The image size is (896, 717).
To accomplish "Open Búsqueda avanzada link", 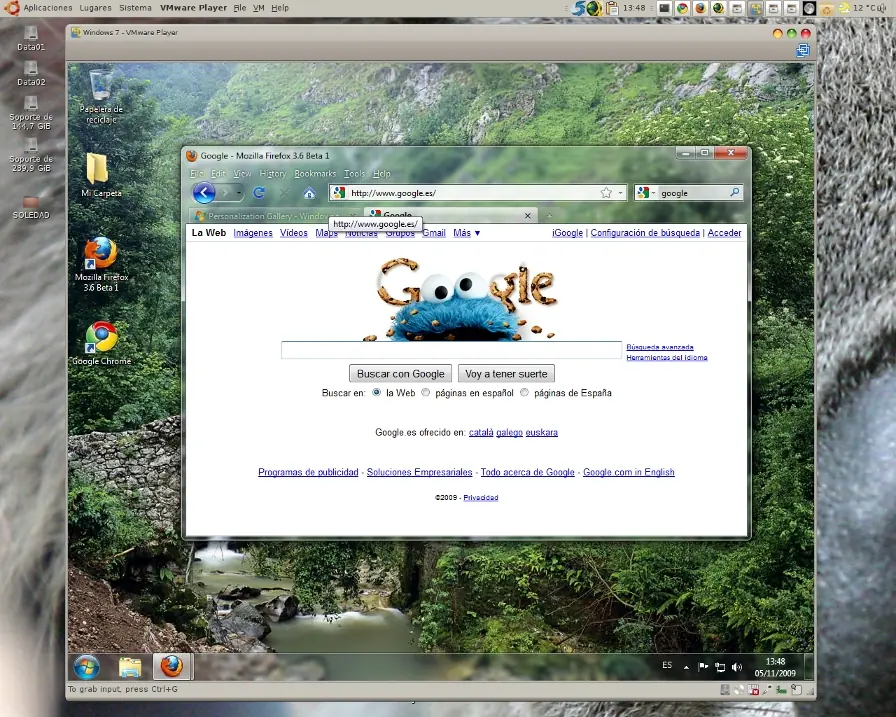I will [x=660, y=347].
